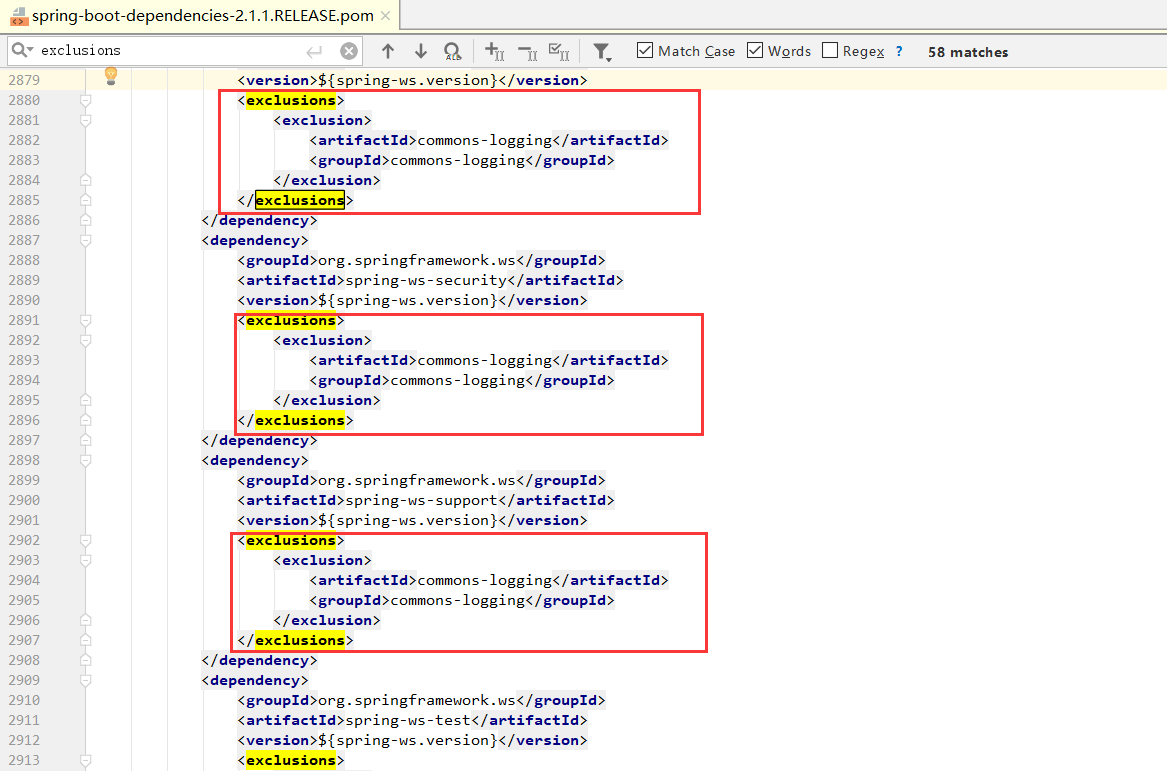
Task: Collapse the exclusions block at line 2913
Action: (86, 761)
